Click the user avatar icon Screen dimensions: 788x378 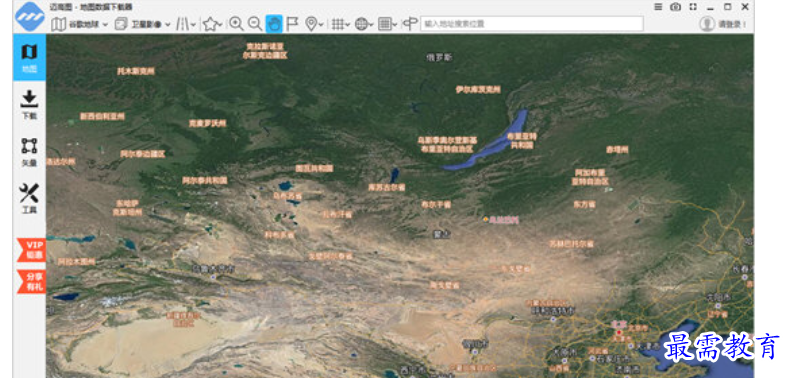pyautogui.click(x=707, y=24)
